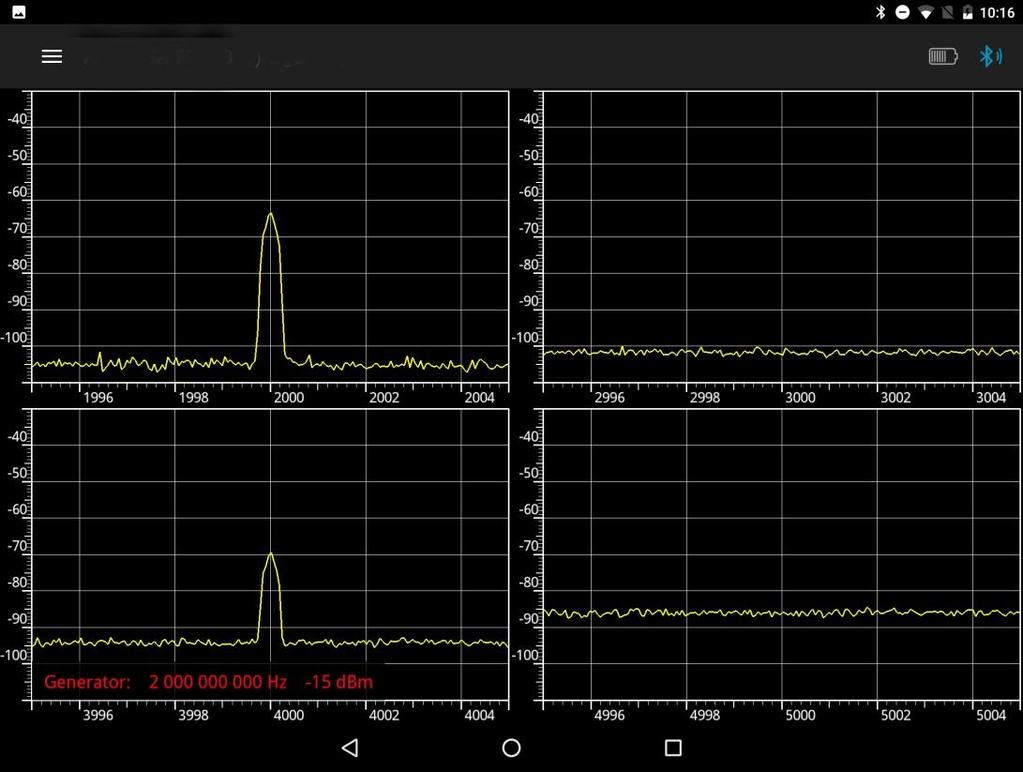Tap the noise trace in 3000 MHz plot

(x=781, y=352)
